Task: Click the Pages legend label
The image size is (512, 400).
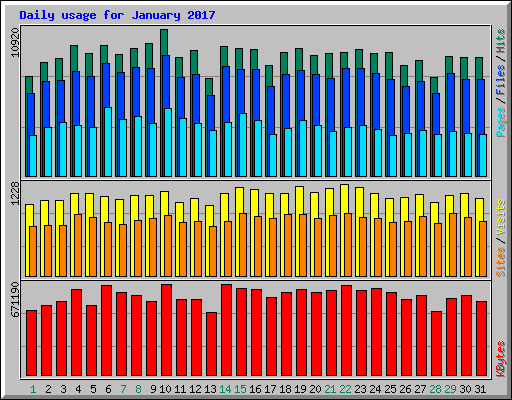Action: click(501, 122)
